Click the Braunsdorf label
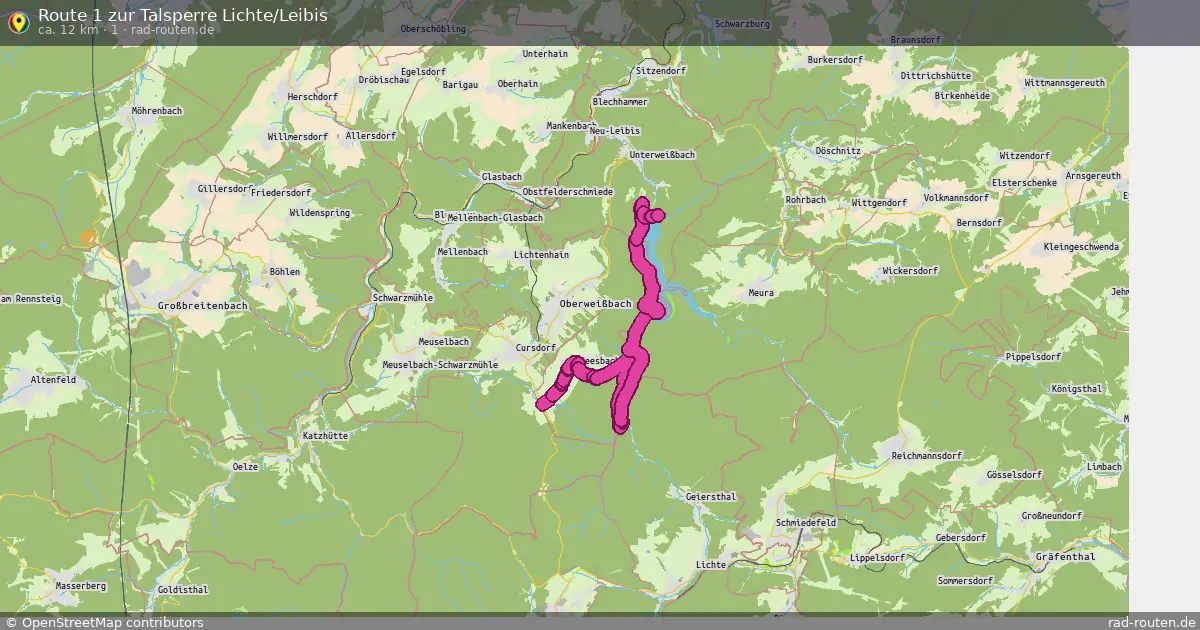1200x630 pixels. [x=915, y=39]
